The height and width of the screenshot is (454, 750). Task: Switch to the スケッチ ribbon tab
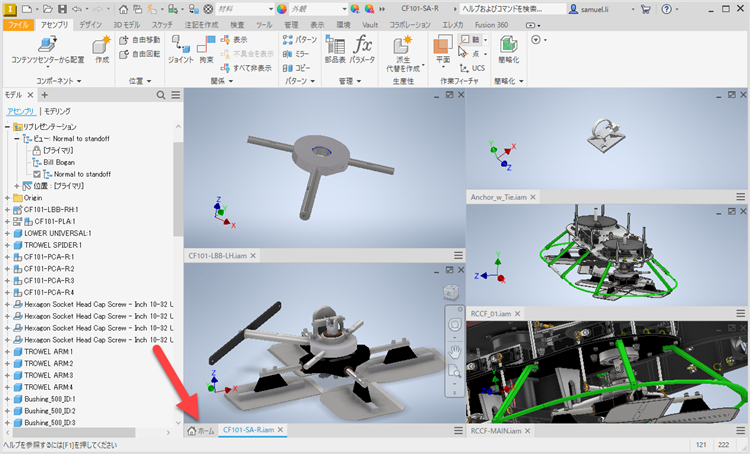(162, 24)
